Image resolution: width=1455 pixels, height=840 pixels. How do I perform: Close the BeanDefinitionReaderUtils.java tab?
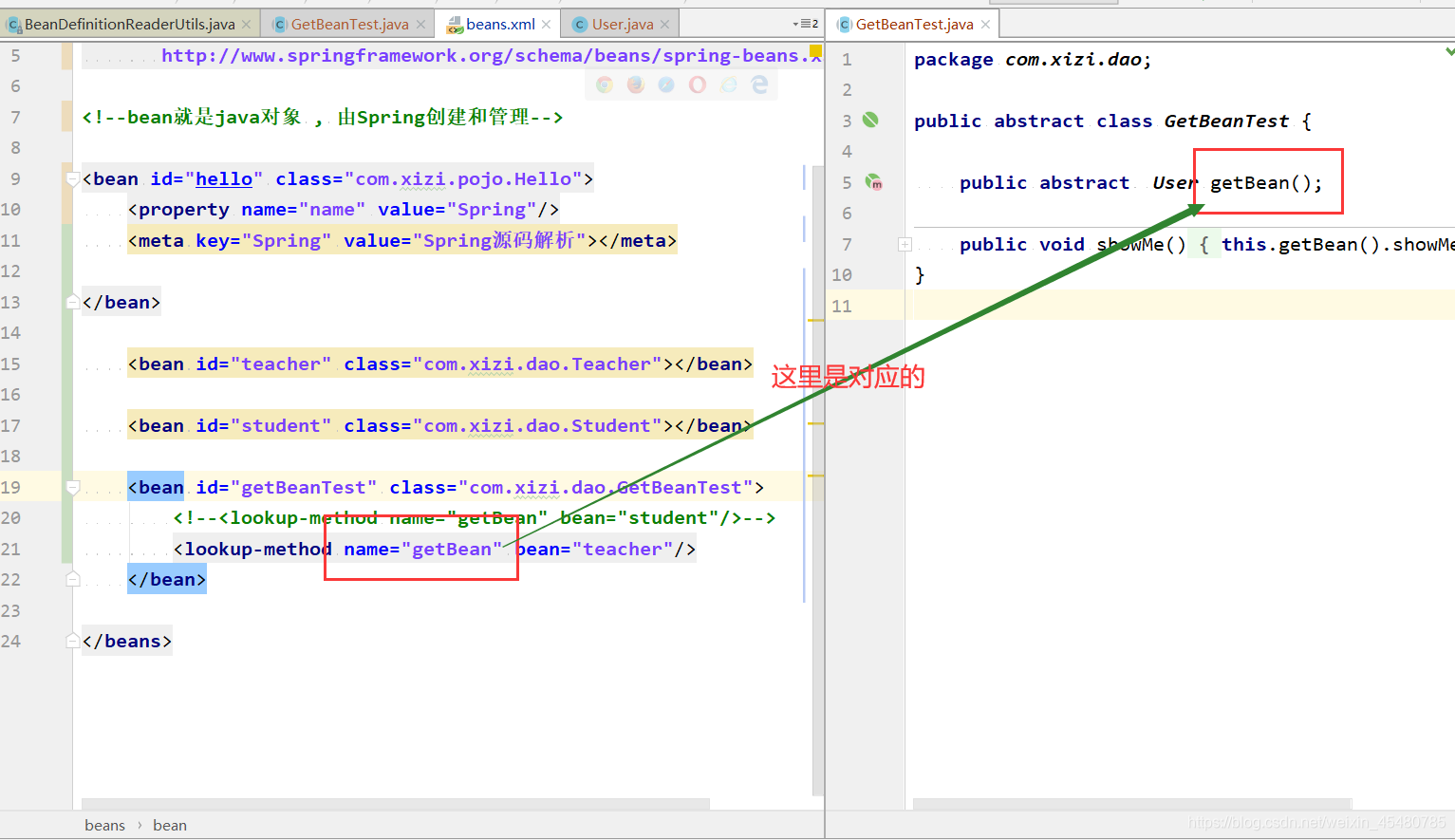[x=247, y=25]
